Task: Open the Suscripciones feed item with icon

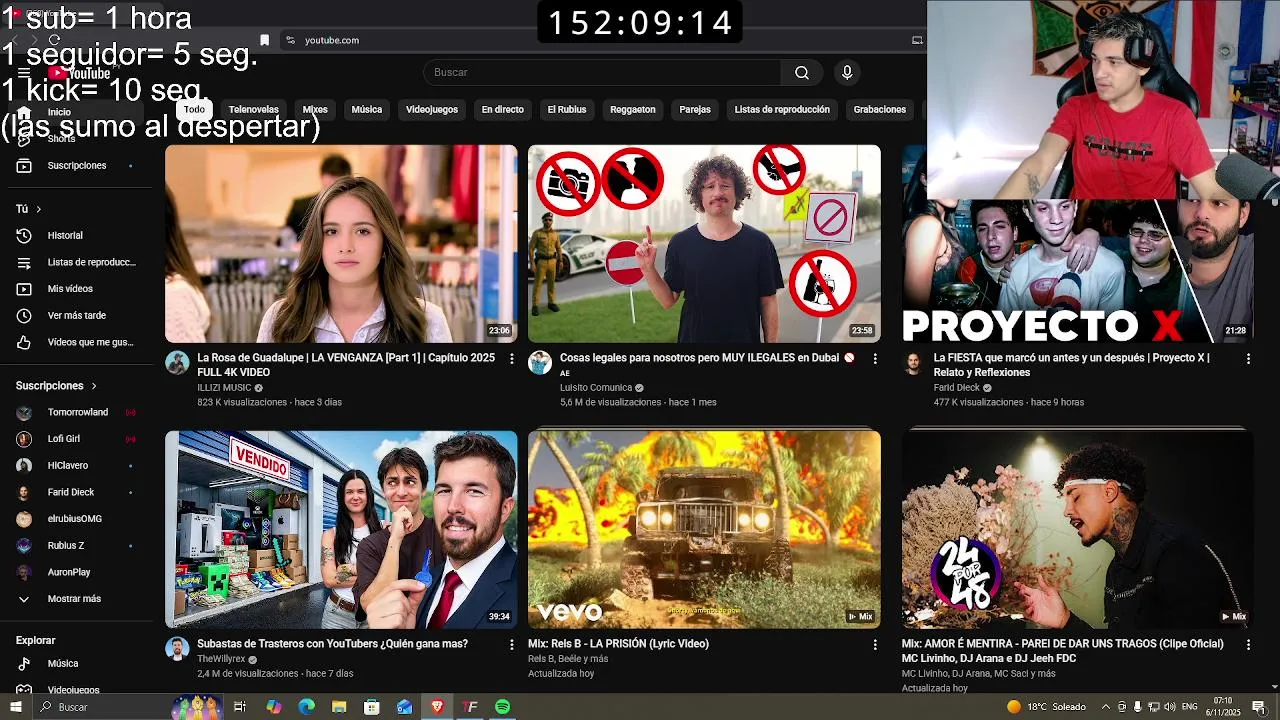Action: coord(80,165)
